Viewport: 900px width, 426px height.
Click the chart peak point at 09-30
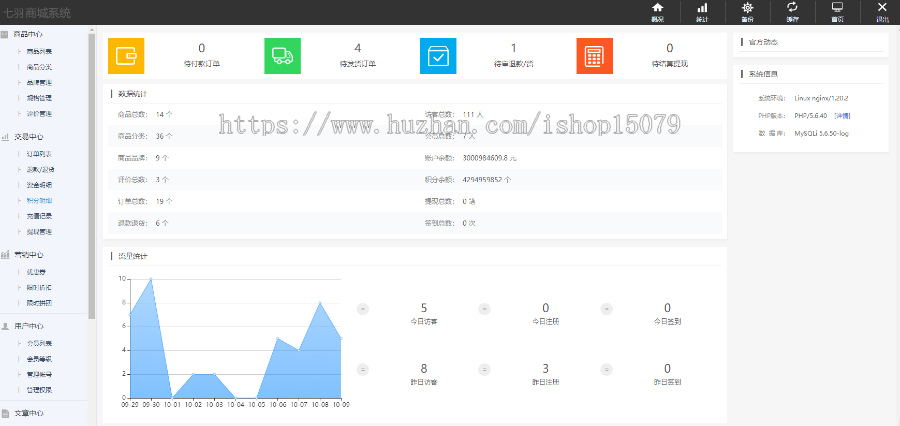151,279
